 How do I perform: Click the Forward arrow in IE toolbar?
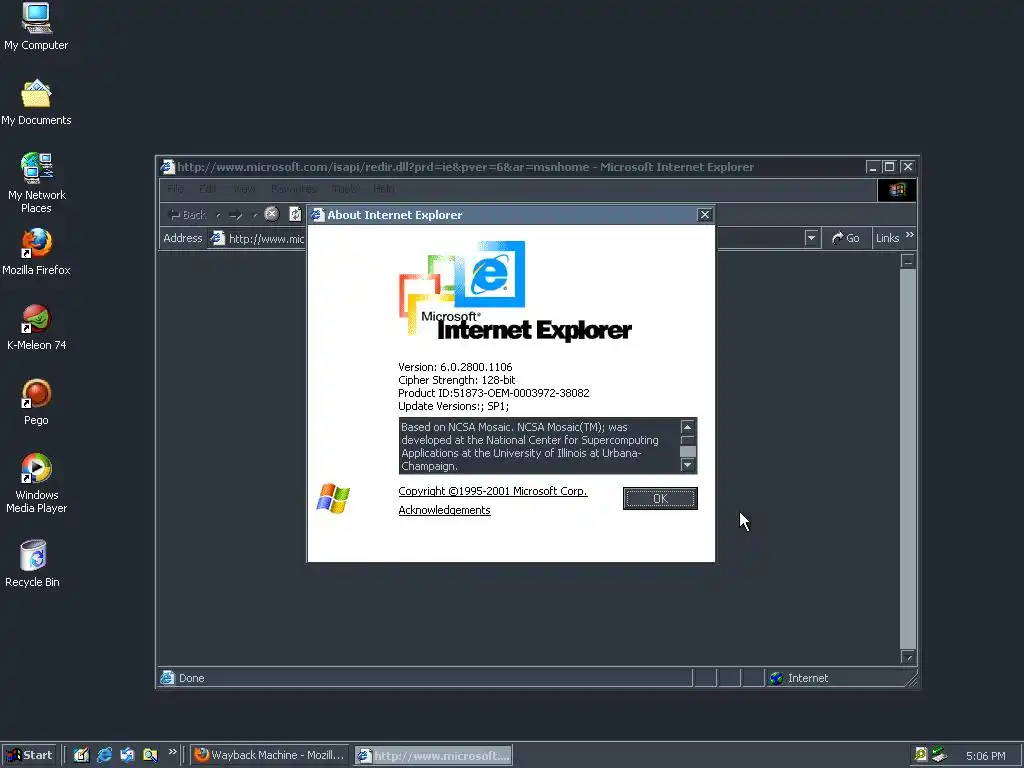pos(236,214)
